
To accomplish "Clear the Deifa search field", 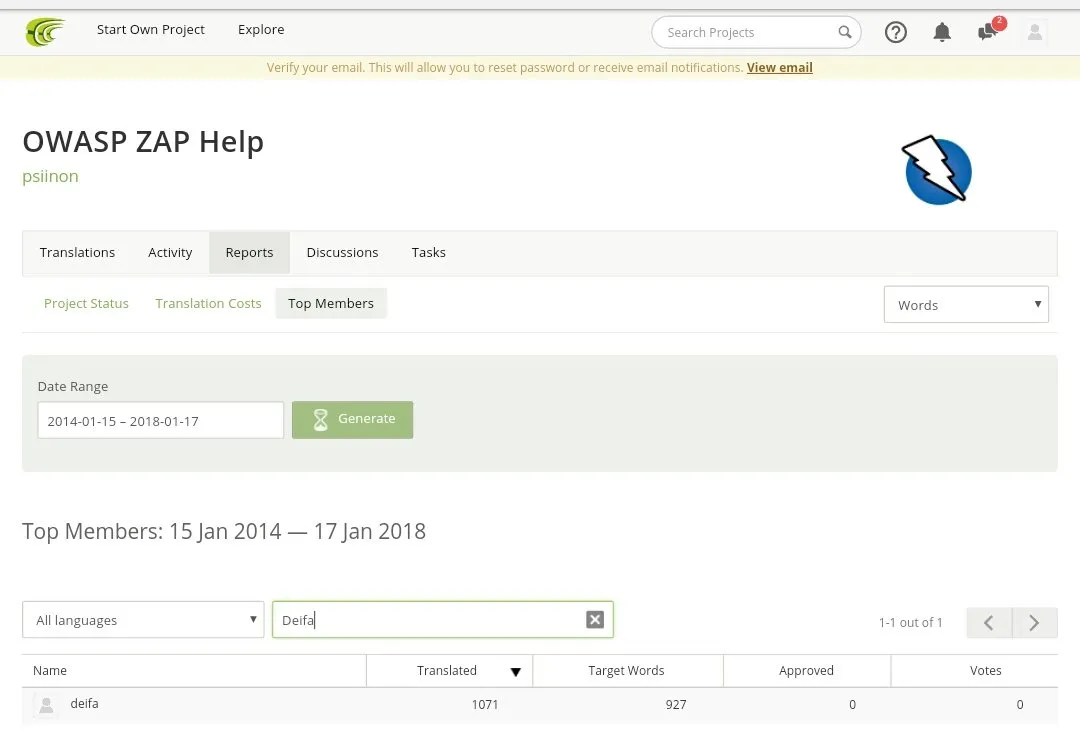I will [595, 619].
